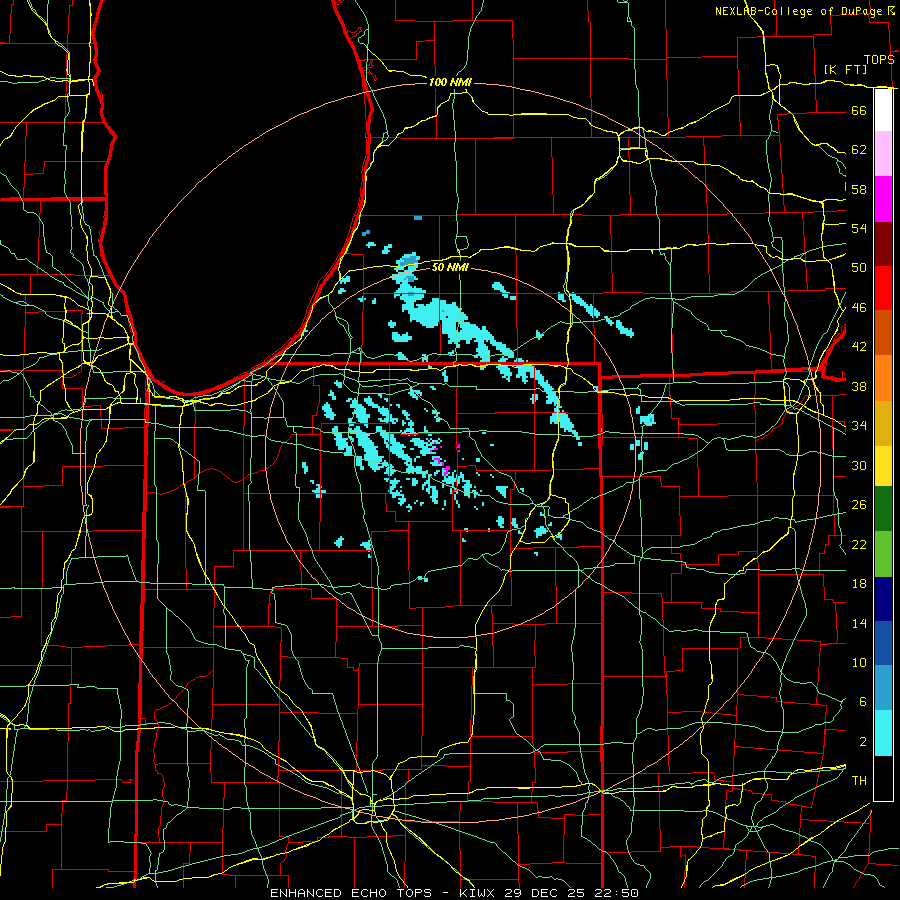The image size is (900, 900).
Task: Select the light green legend swatch
Action: click(883, 554)
